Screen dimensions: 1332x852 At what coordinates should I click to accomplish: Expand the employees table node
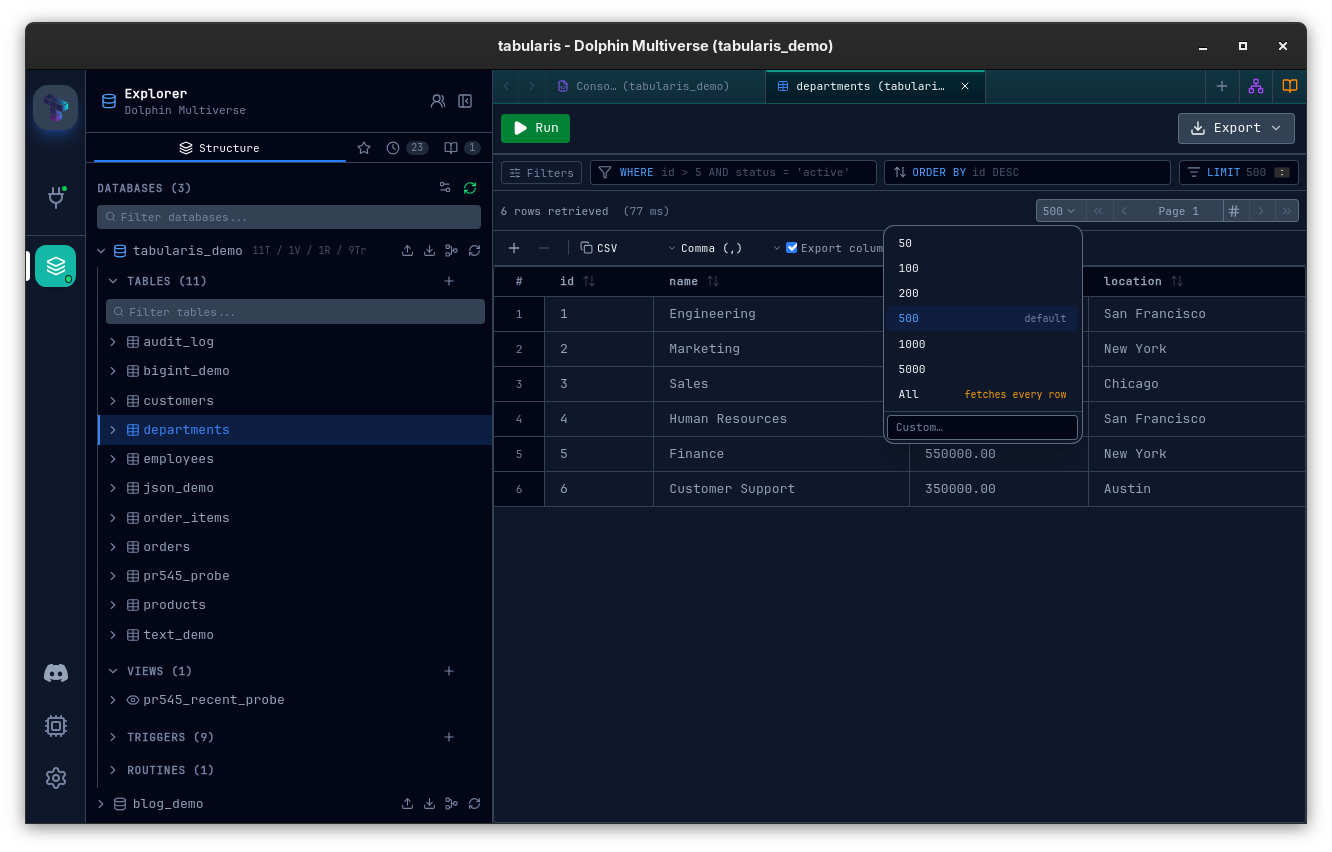click(x=113, y=459)
